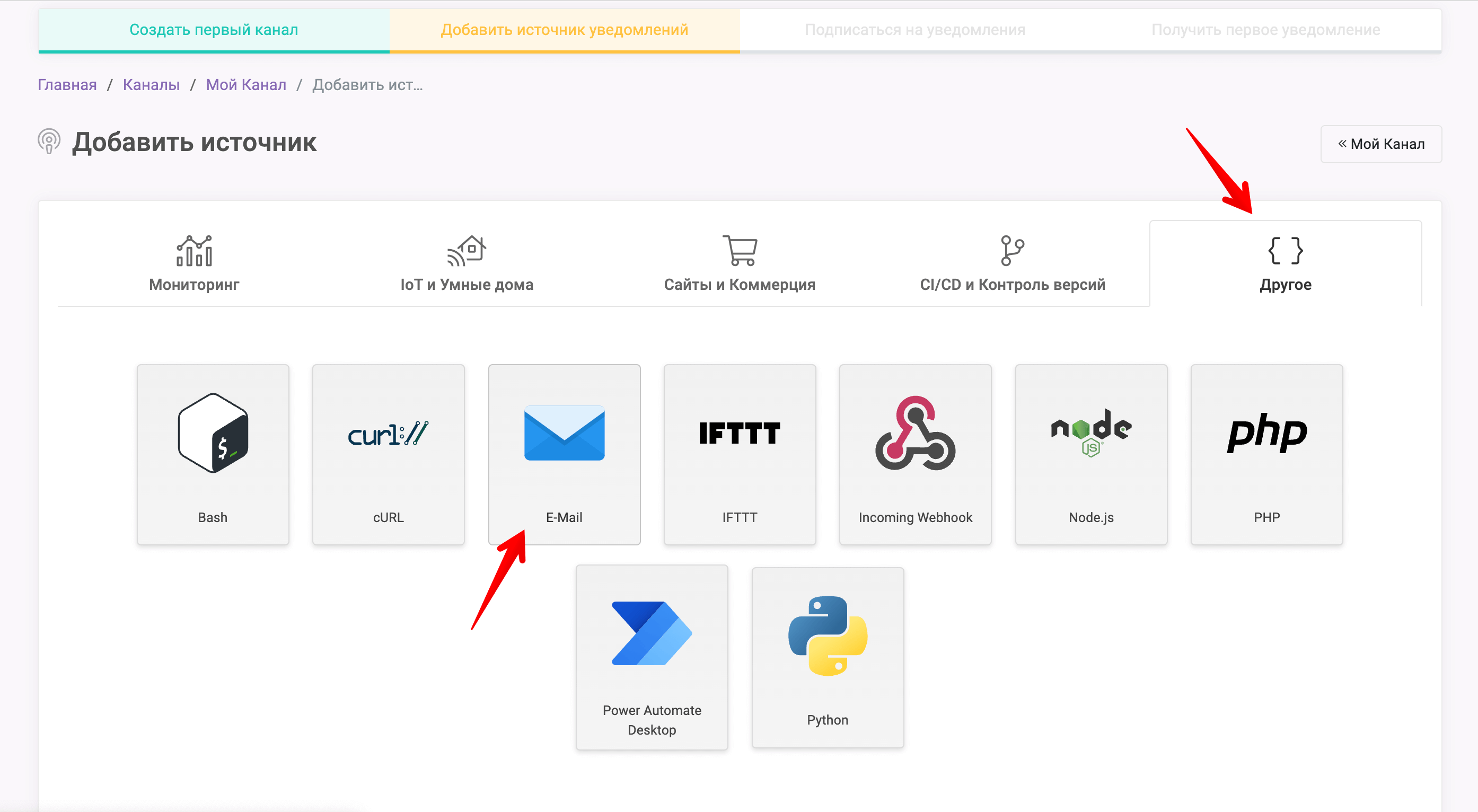Click the podcast icon beside Добавить источник

[49, 141]
